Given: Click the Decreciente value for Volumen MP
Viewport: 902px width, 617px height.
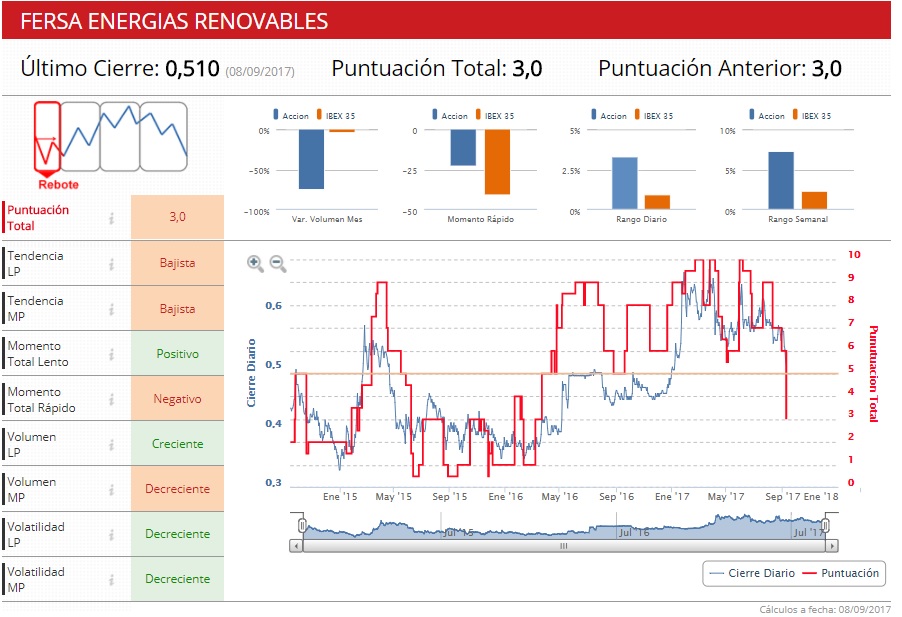Looking at the screenshot, I should tap(177, 489).
